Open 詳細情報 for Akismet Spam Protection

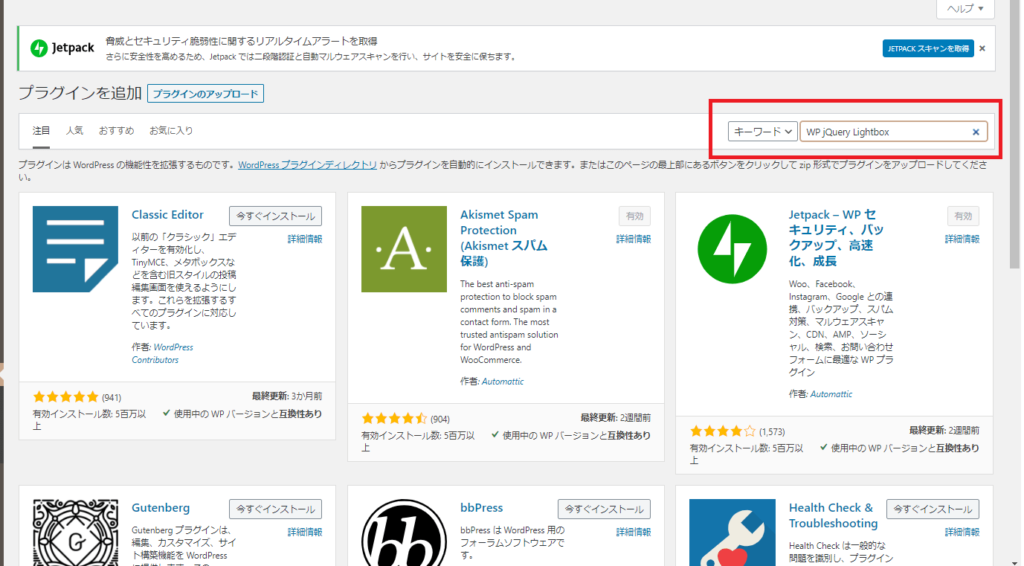click(x=633, y=239)
